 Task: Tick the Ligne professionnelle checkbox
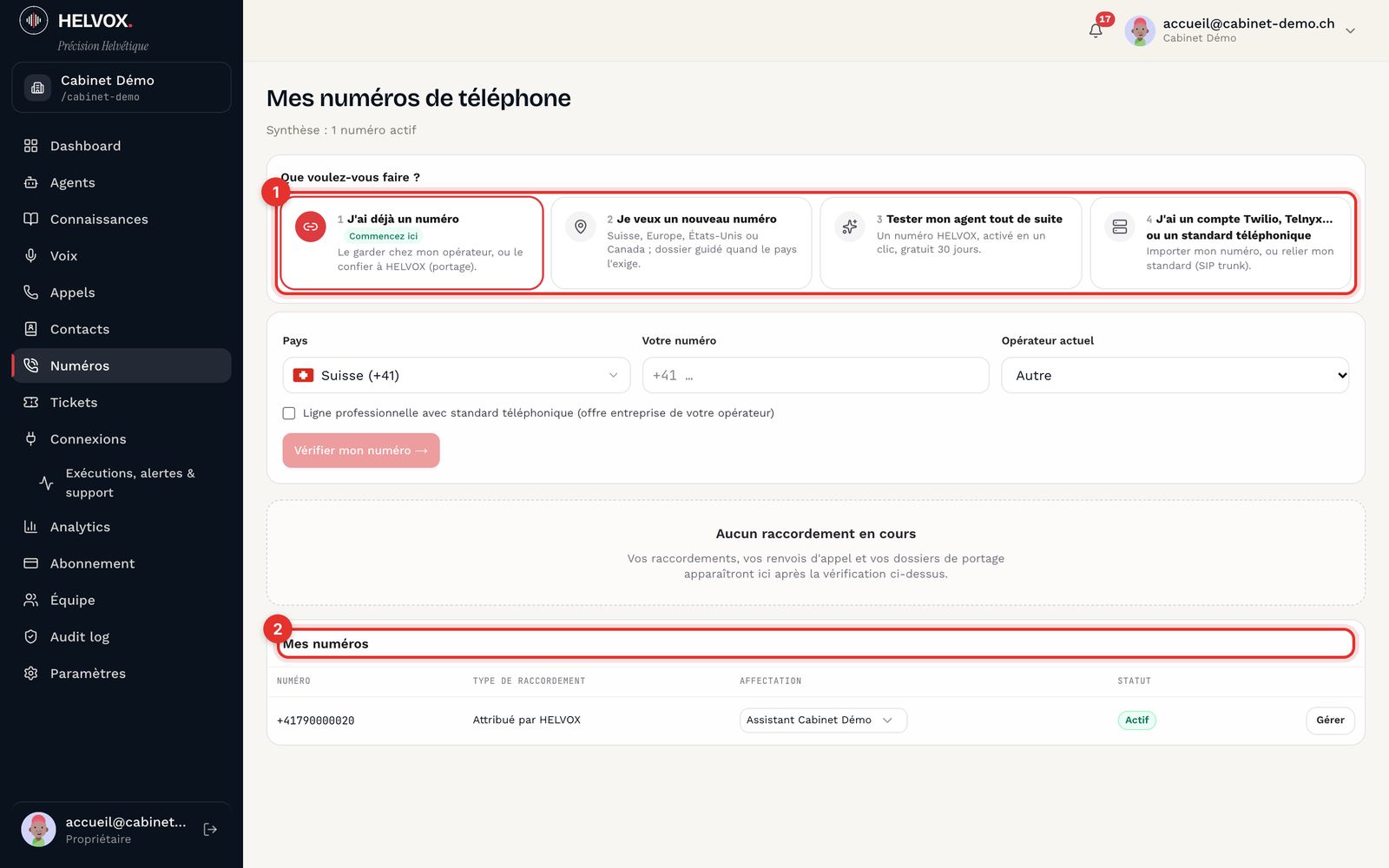point(289,413)
